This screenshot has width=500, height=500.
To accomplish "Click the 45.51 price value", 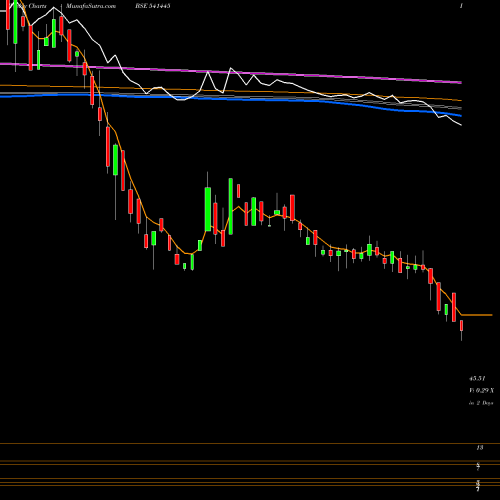I will 477,378.
